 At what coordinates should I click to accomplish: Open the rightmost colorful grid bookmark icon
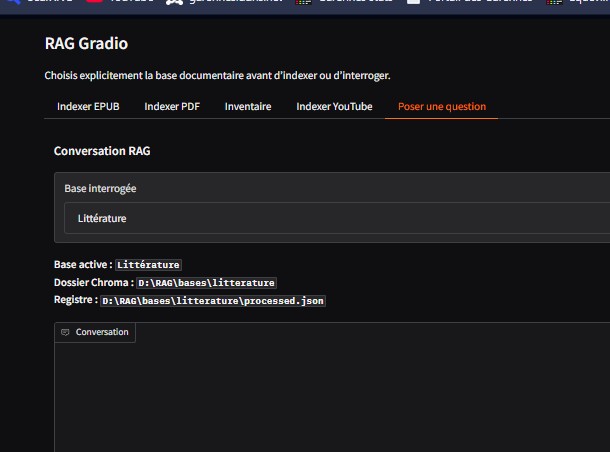pyautogui.click(x=554, y=2)
